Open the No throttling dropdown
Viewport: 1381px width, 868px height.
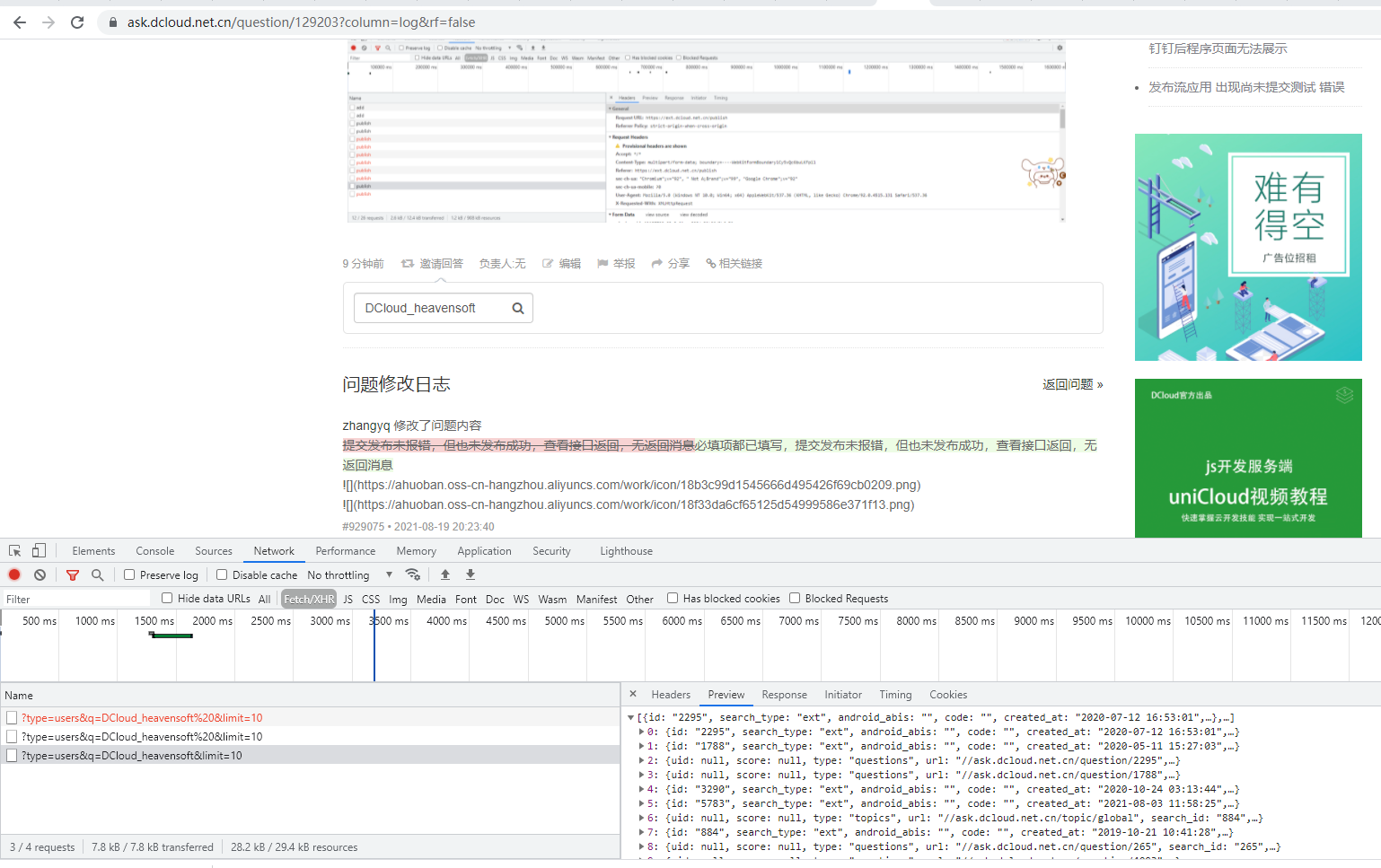tap(349, 574)
